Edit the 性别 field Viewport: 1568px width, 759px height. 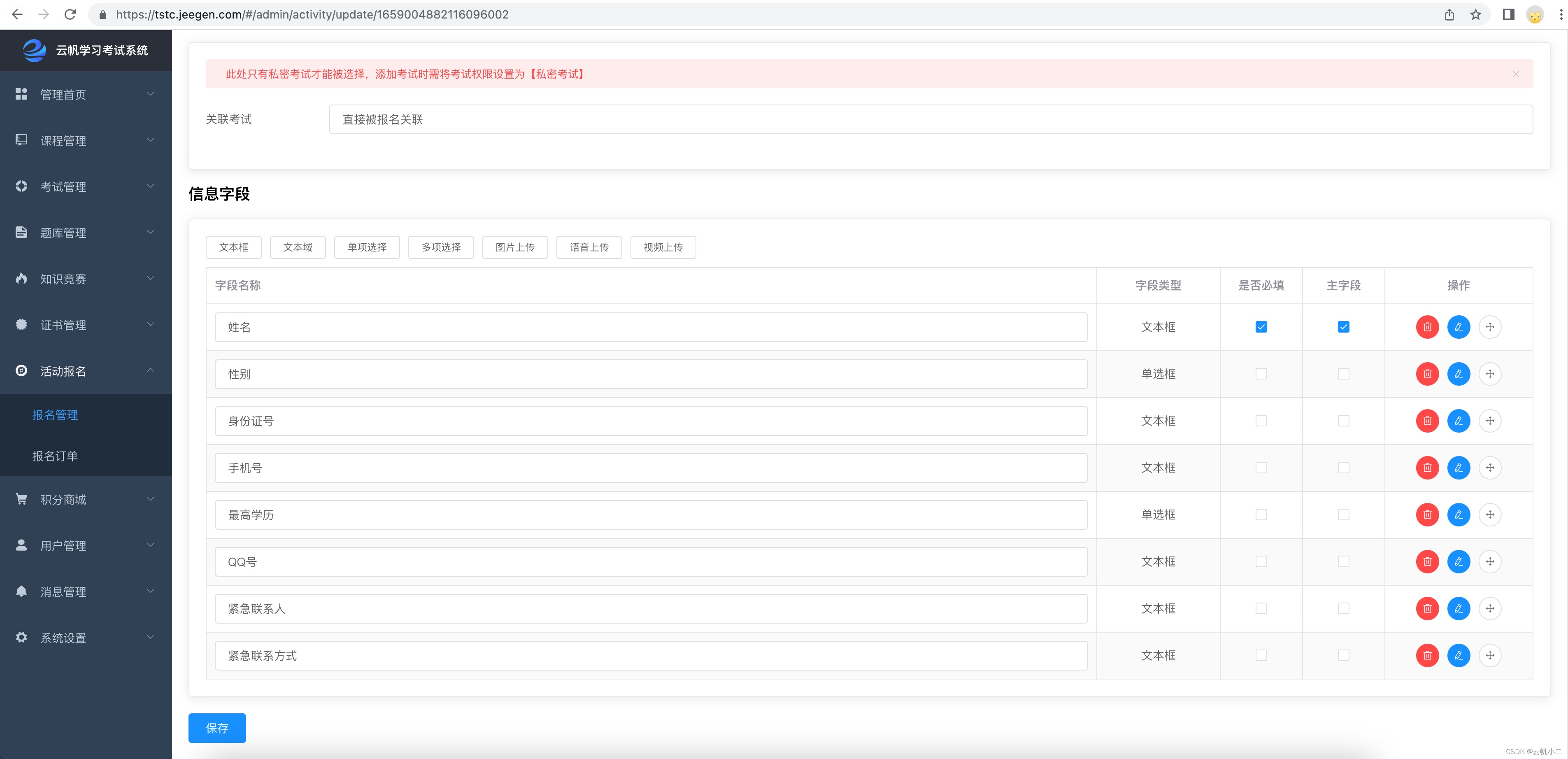coord(1459,374)
